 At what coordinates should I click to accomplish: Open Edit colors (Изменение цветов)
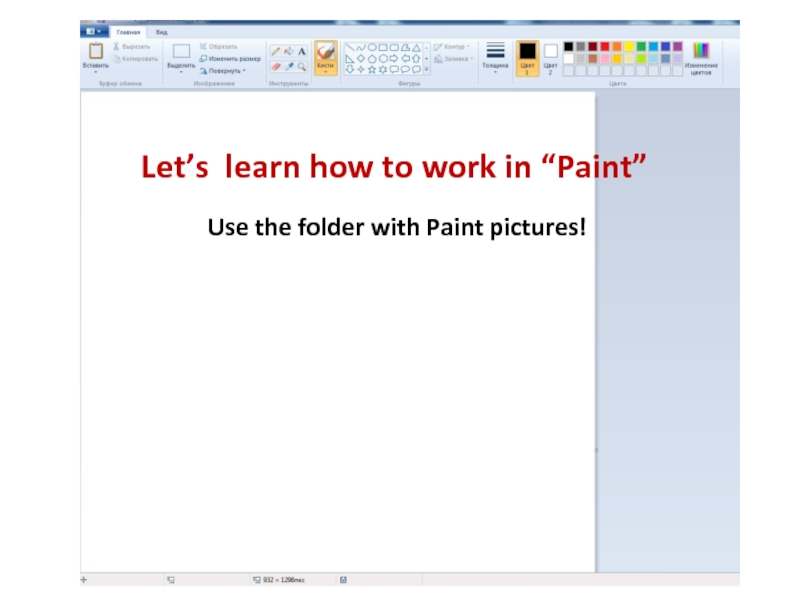tap(701, 59)
